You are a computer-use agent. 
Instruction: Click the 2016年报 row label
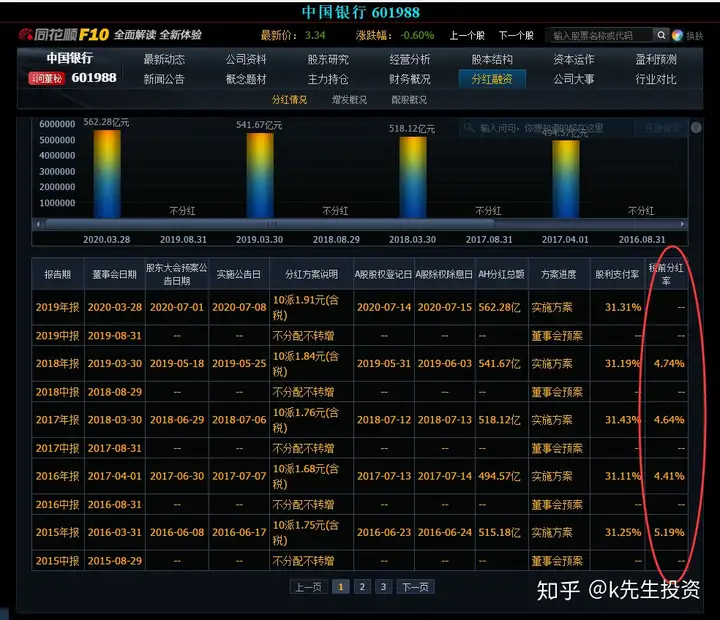tap(57, 476)
